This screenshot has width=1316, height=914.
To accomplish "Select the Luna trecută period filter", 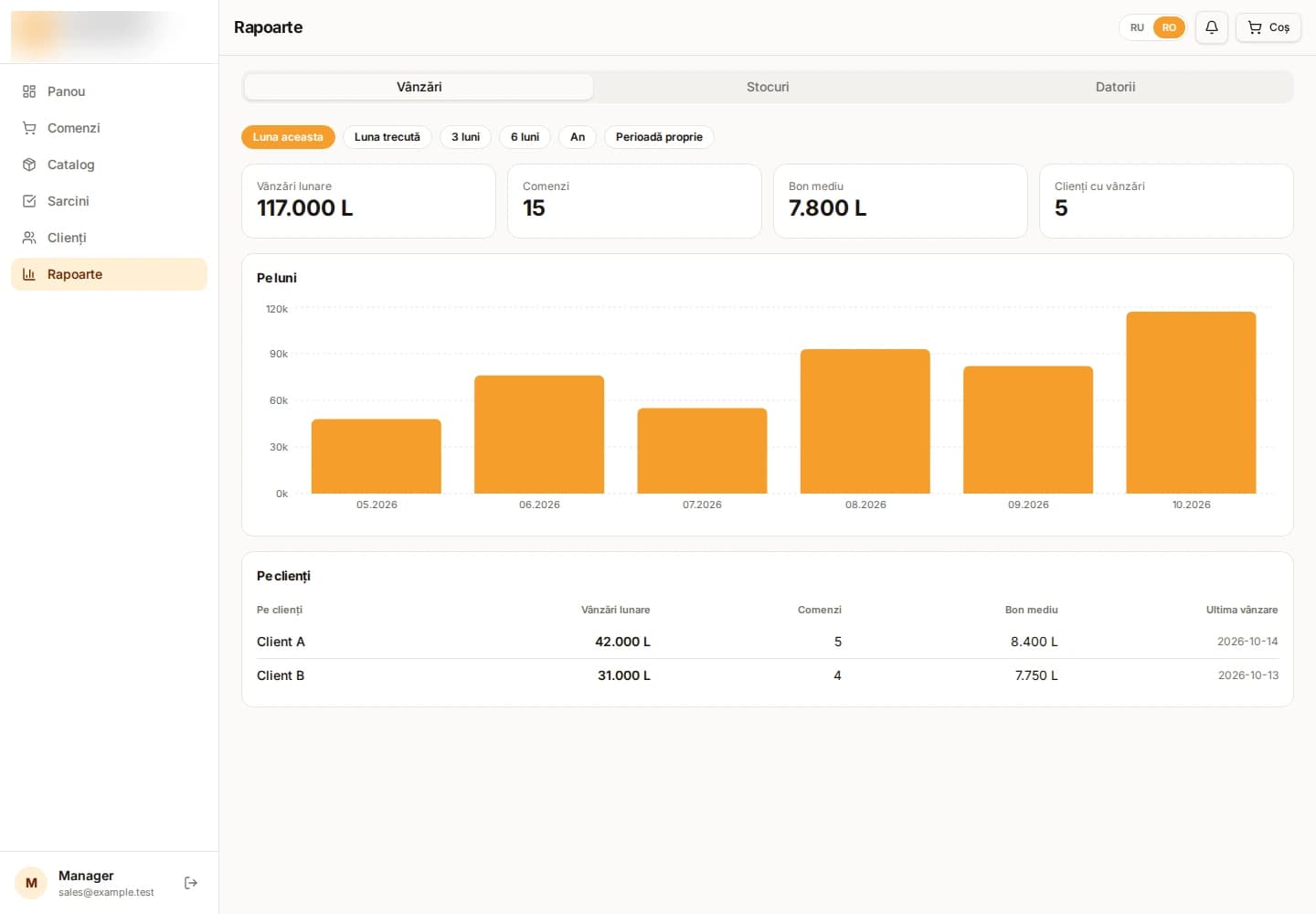I will [x=387, y=137].
